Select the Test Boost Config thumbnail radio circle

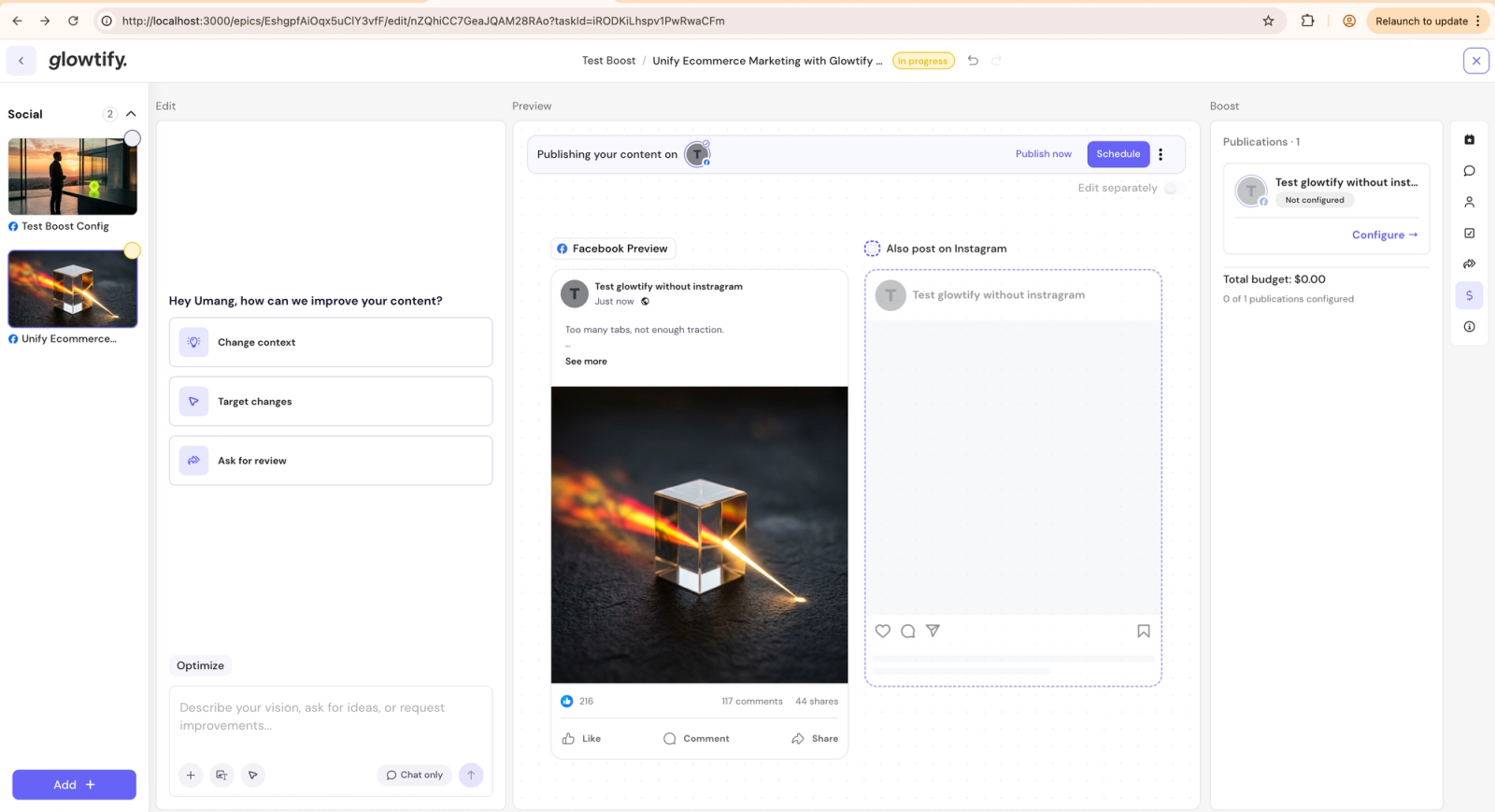[x=133, y=138]
